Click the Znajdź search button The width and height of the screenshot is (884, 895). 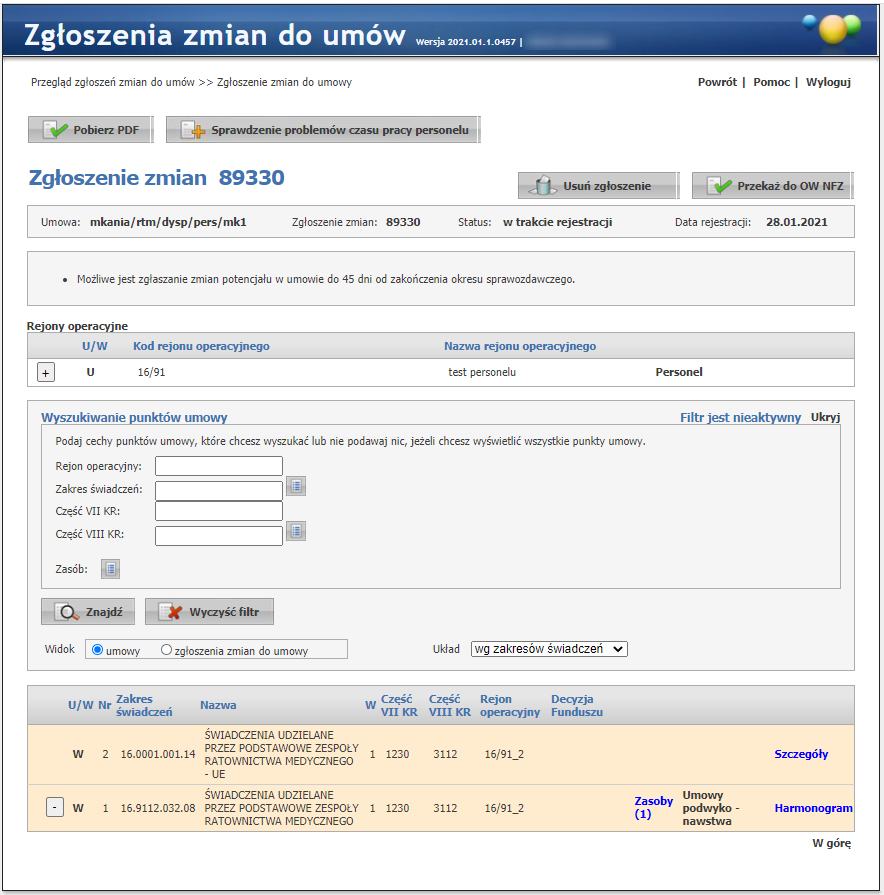(88, 612)
